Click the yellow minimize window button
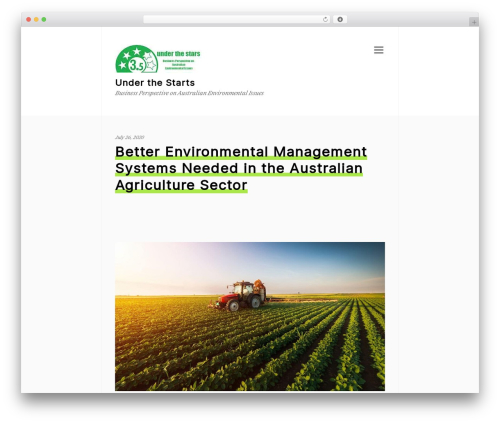The image size is (500, 423). [36, 20]
